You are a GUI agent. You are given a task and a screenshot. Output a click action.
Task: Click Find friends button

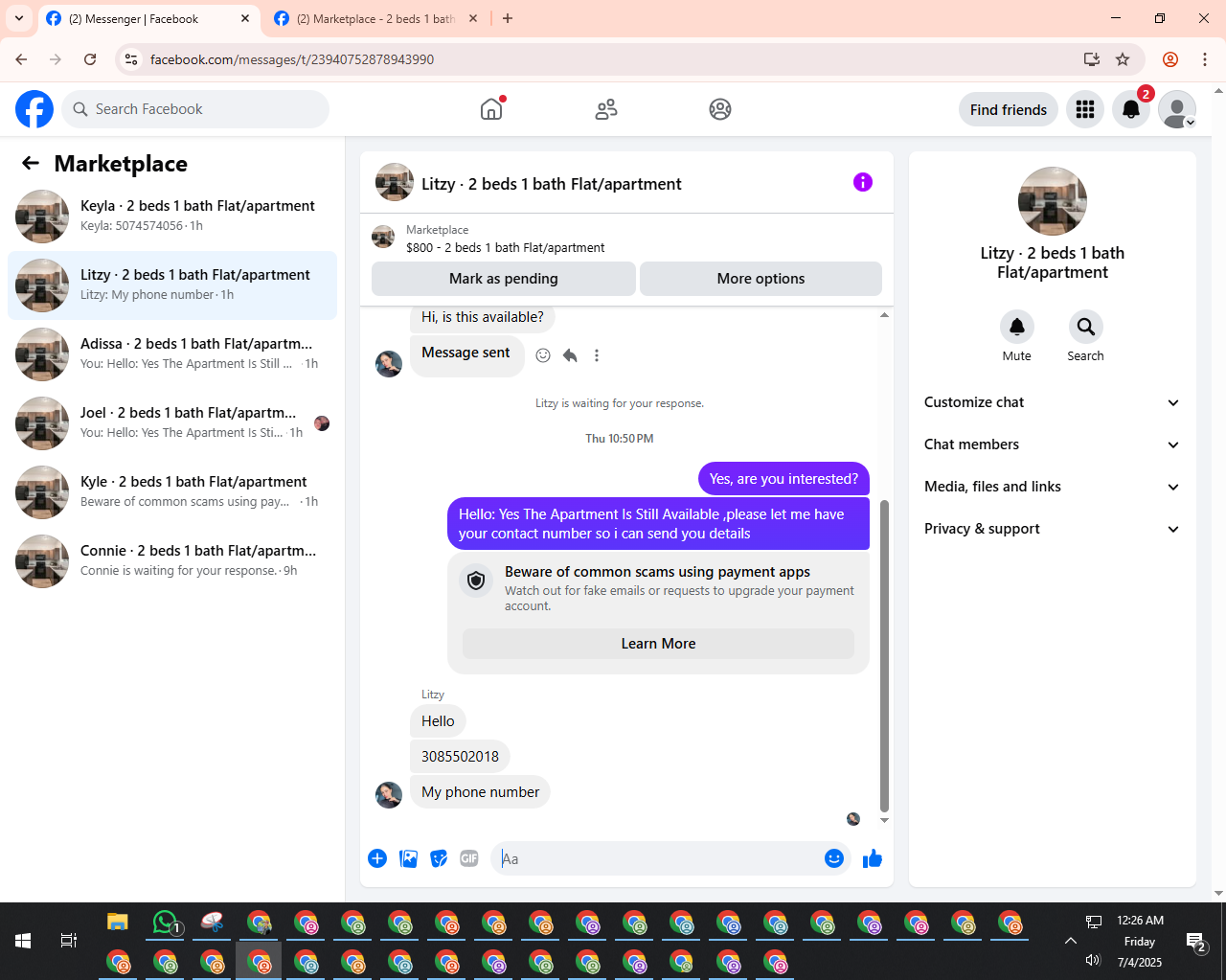1009,109
